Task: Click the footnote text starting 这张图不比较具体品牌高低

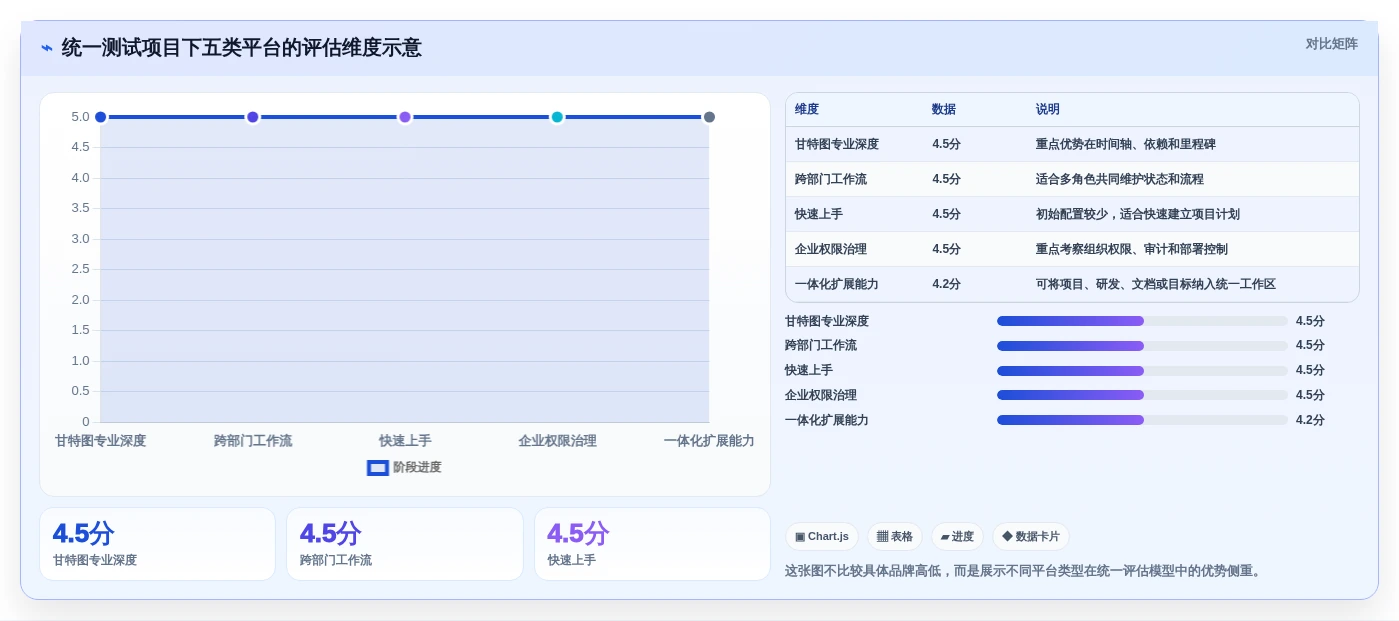Action: click(x=1026, y=571)
